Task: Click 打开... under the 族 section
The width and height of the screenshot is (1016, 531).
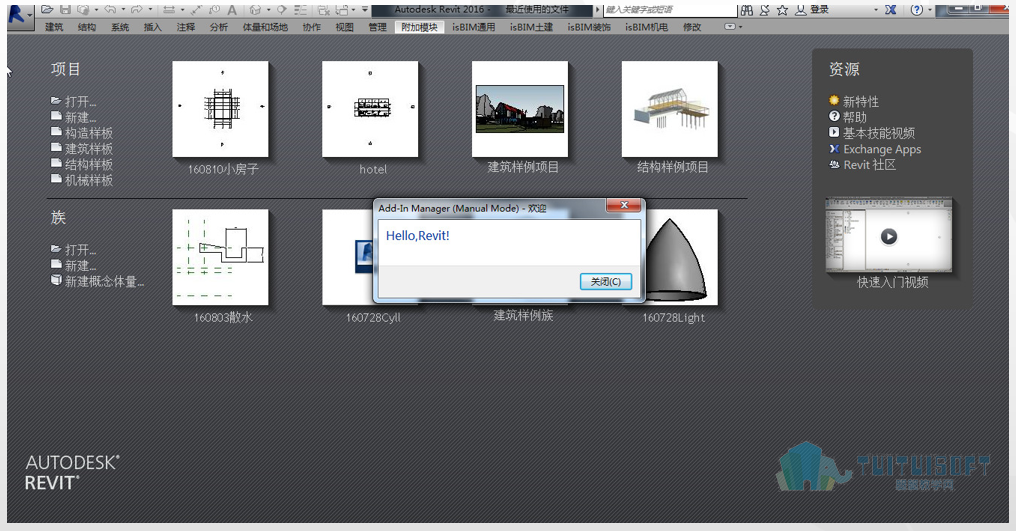Action: 80,250
